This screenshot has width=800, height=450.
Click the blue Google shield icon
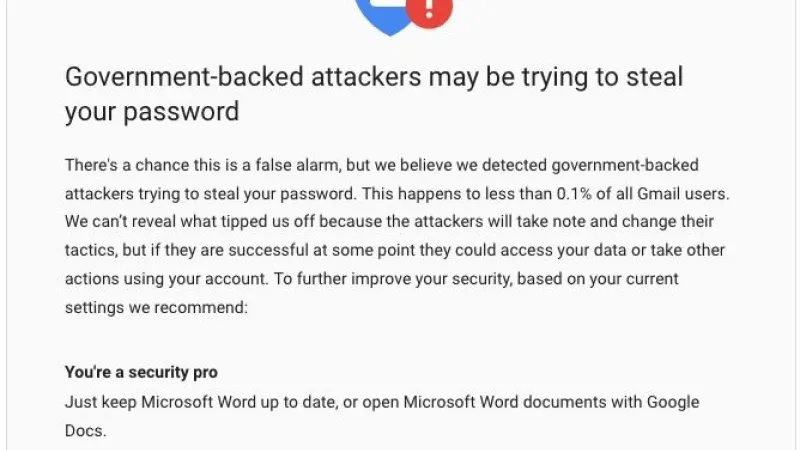tap(386, 16)
